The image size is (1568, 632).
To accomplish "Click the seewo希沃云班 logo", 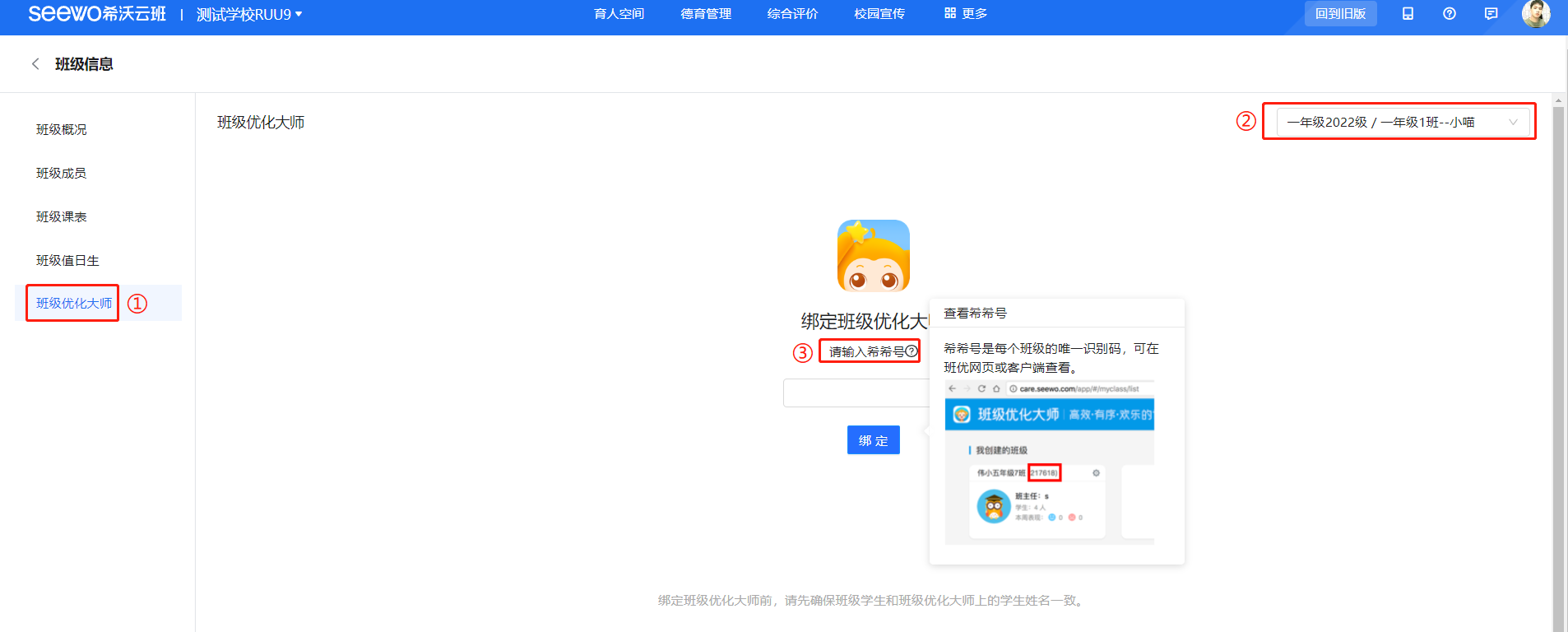I will pos(97,14).
